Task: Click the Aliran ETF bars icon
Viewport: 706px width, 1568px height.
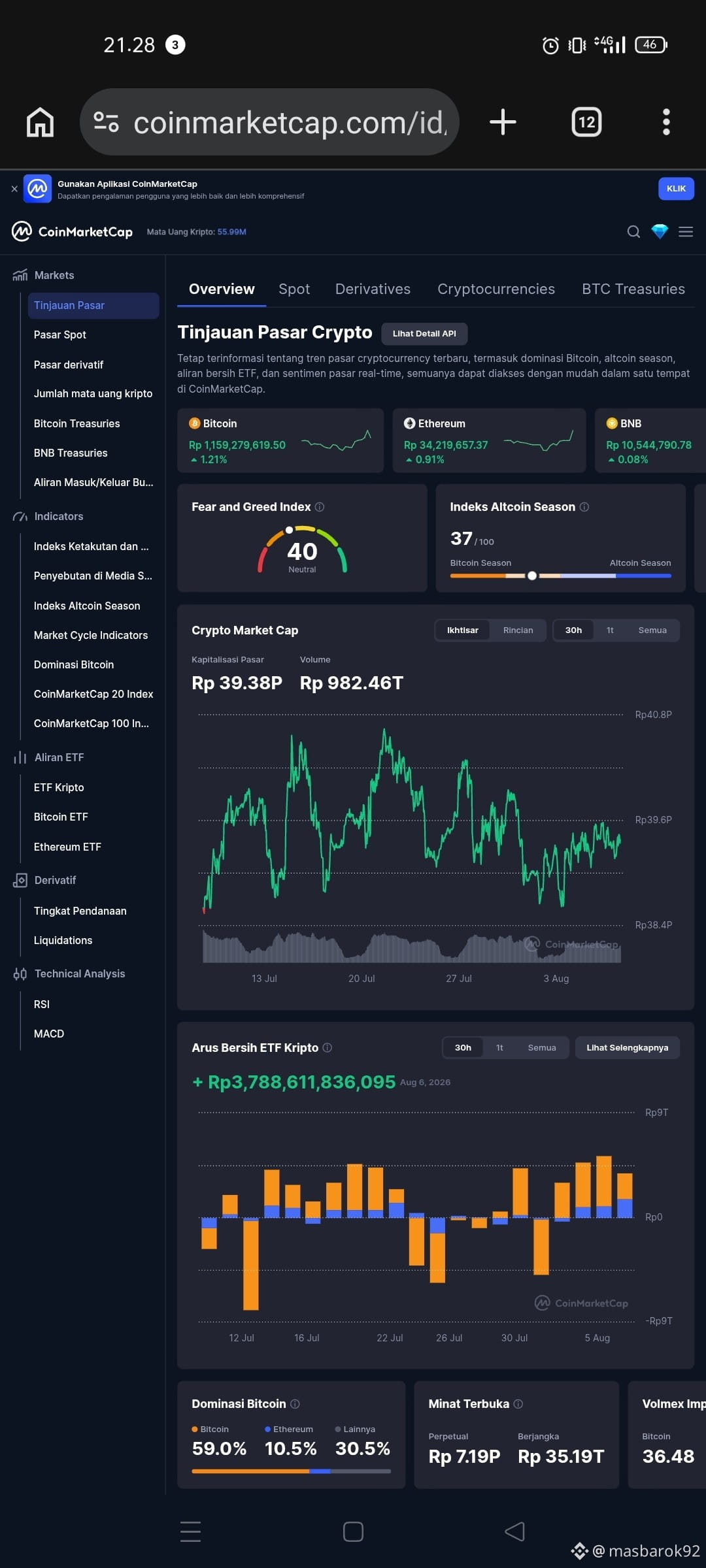Action: tap(20, 757)
